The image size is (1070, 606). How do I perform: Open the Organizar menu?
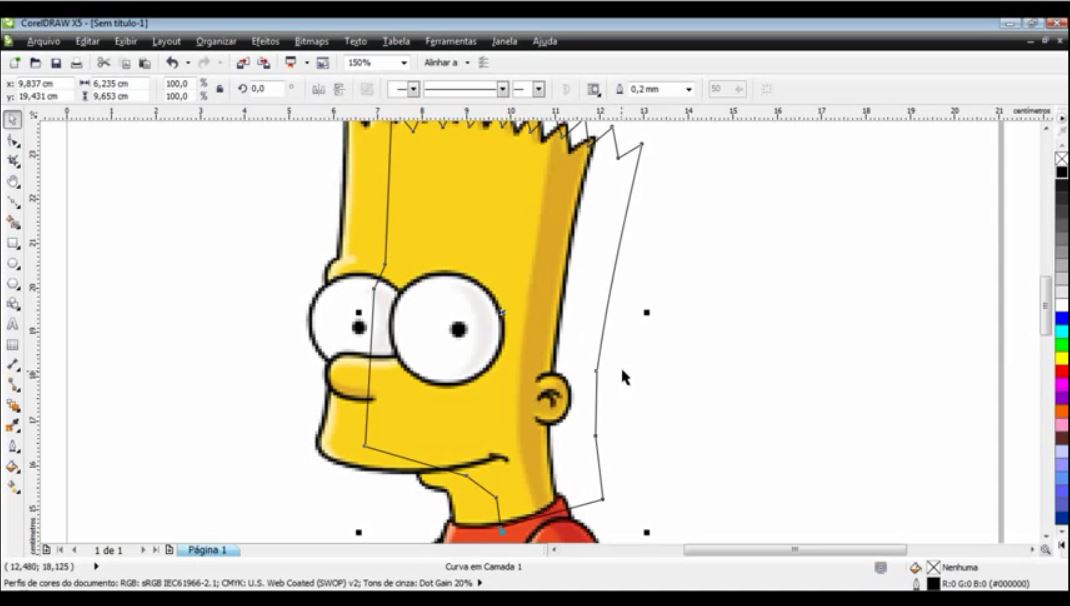click(216, 41)
